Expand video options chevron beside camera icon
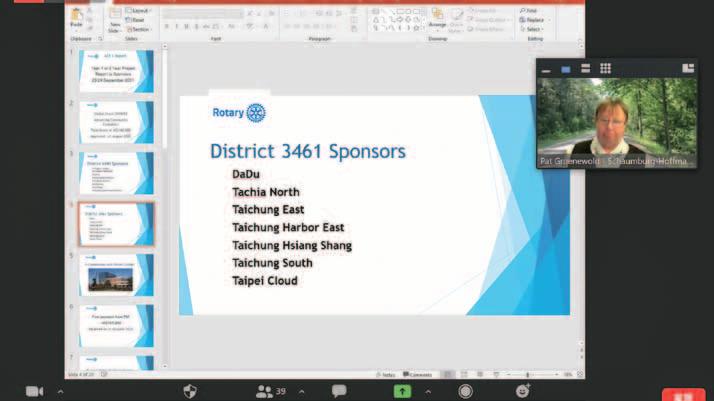Viewport: 714px width, 401px height. click(x=60, y=391)
